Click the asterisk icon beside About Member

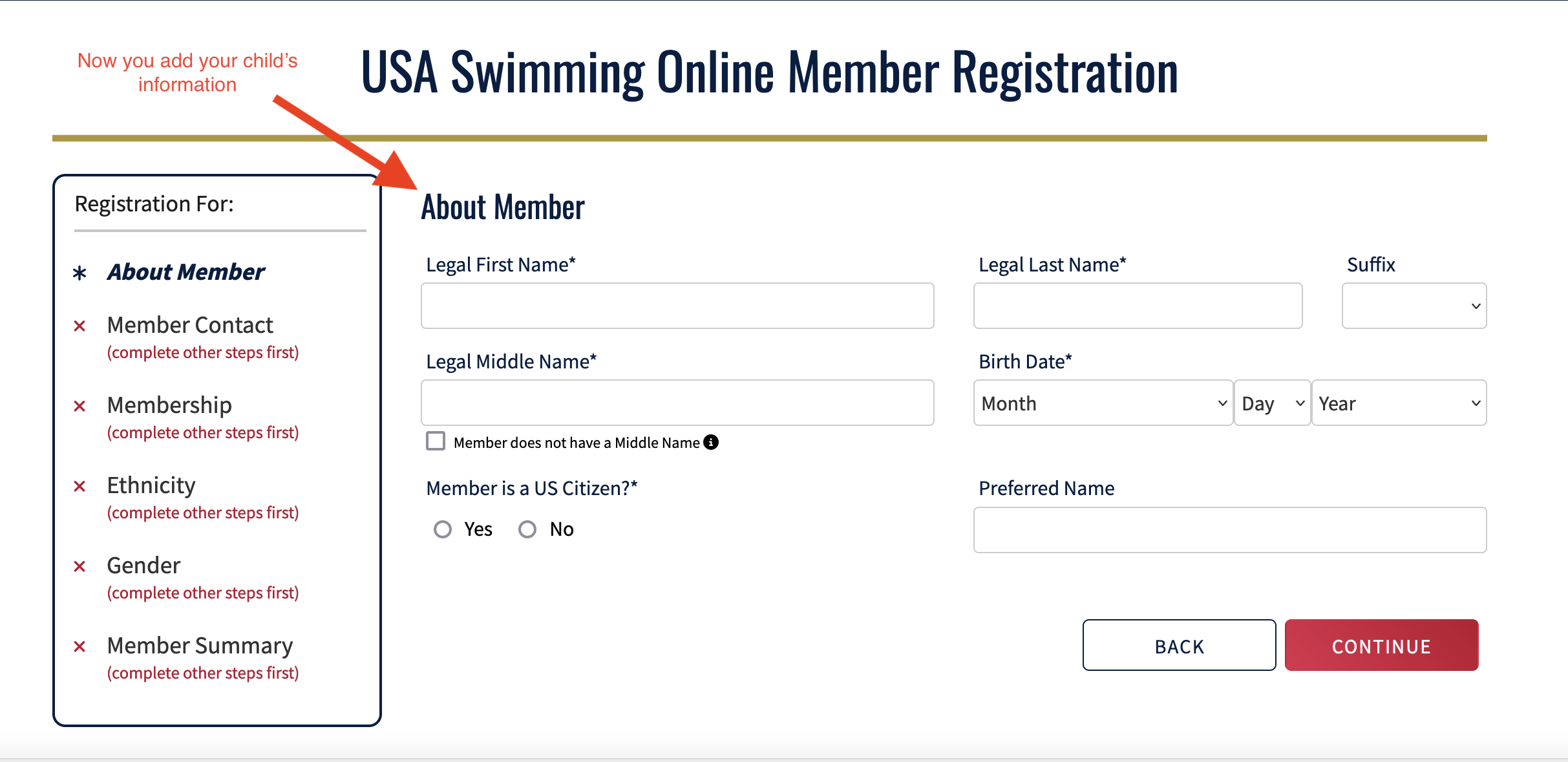pyautogui.click(x=79, y=273)
